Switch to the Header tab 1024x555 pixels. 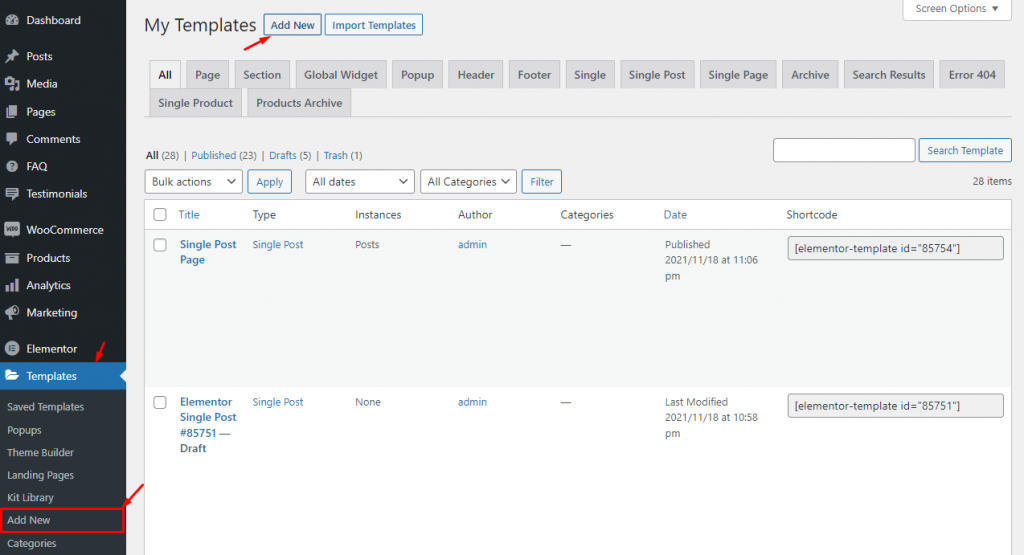click(x=476, y=75)
